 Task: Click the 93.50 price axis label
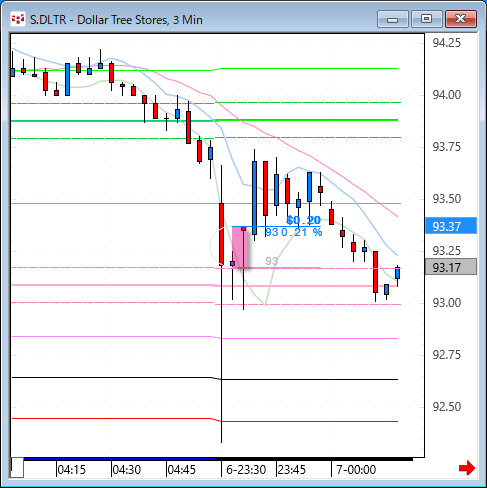click(x=447, y=199)
